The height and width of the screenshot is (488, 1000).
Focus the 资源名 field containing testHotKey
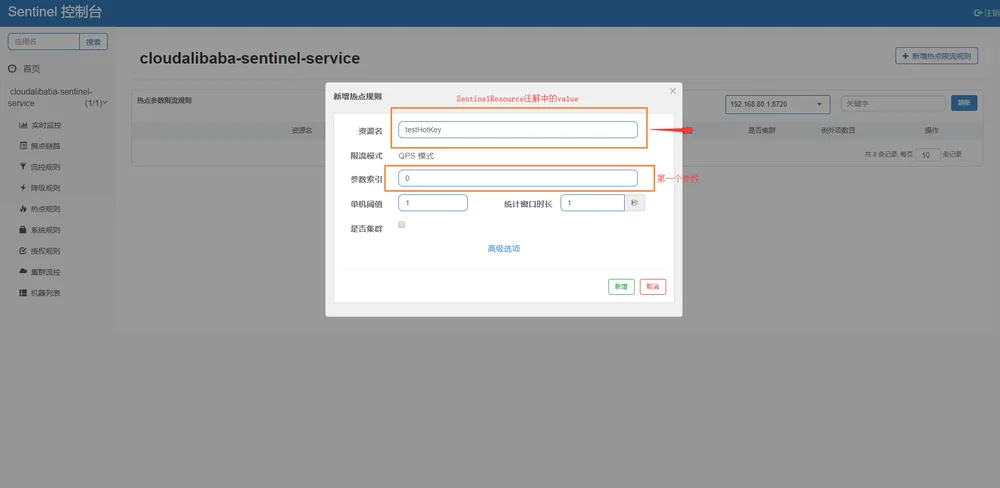point(518,129)
